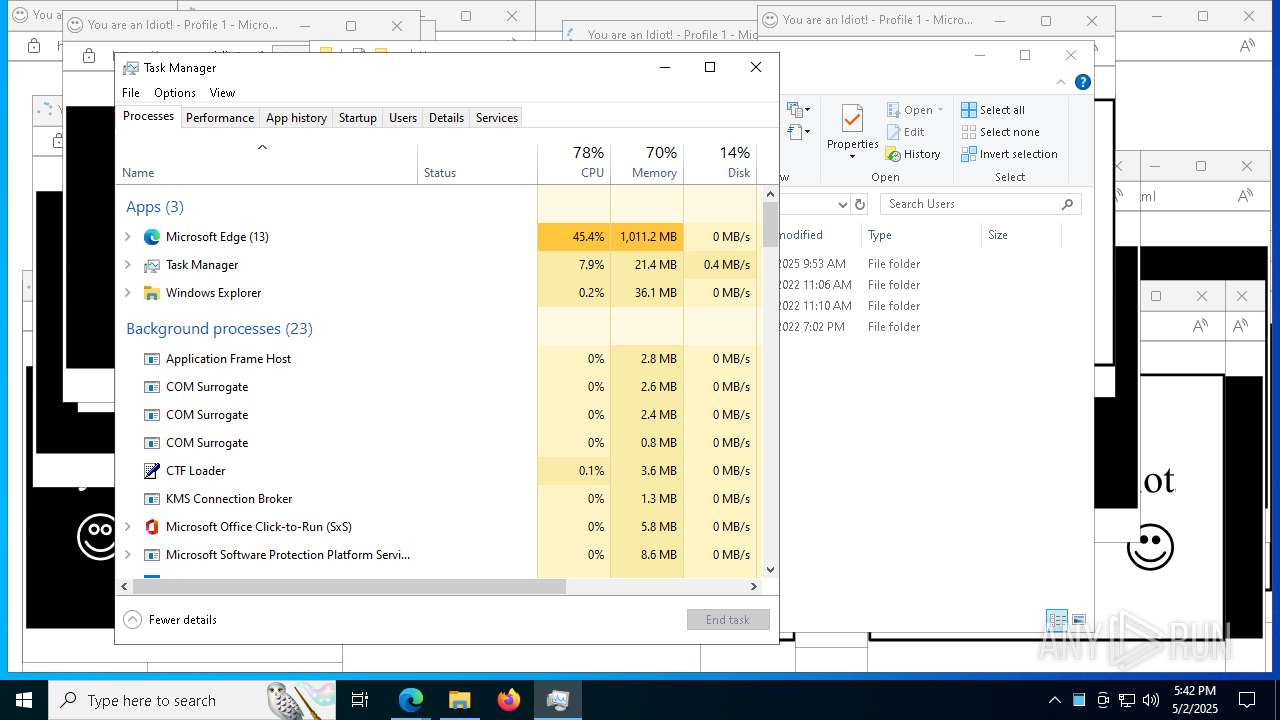Switch to the Users tab

pyautogui.click(x=403, y=118)
